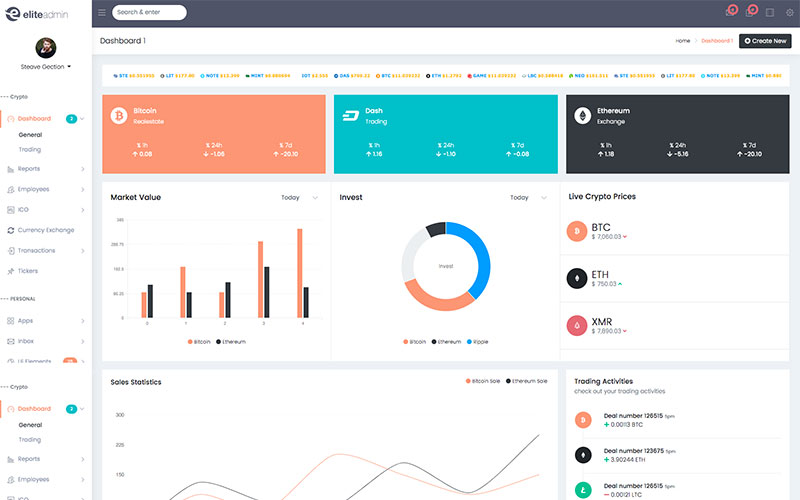Open the Inbox menu item
This screenshot has width=800, height=500.
46,341
